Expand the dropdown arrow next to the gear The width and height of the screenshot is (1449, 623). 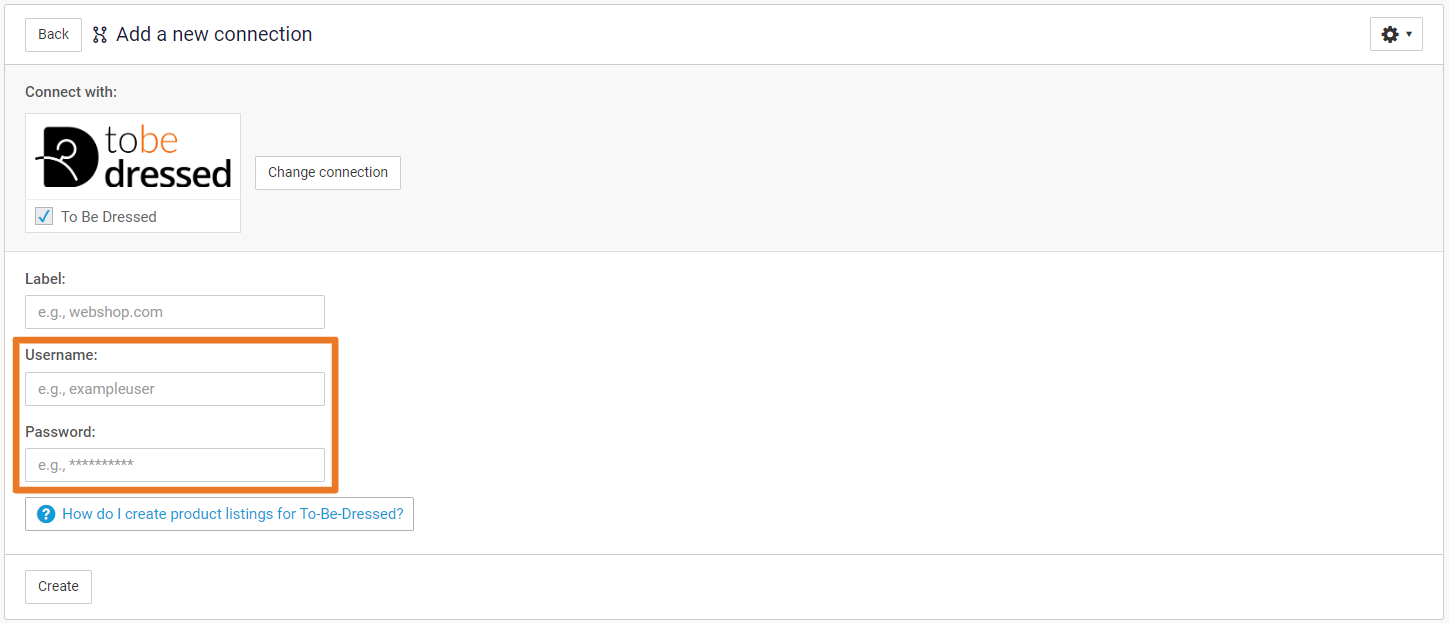(x=1409, y=35)
